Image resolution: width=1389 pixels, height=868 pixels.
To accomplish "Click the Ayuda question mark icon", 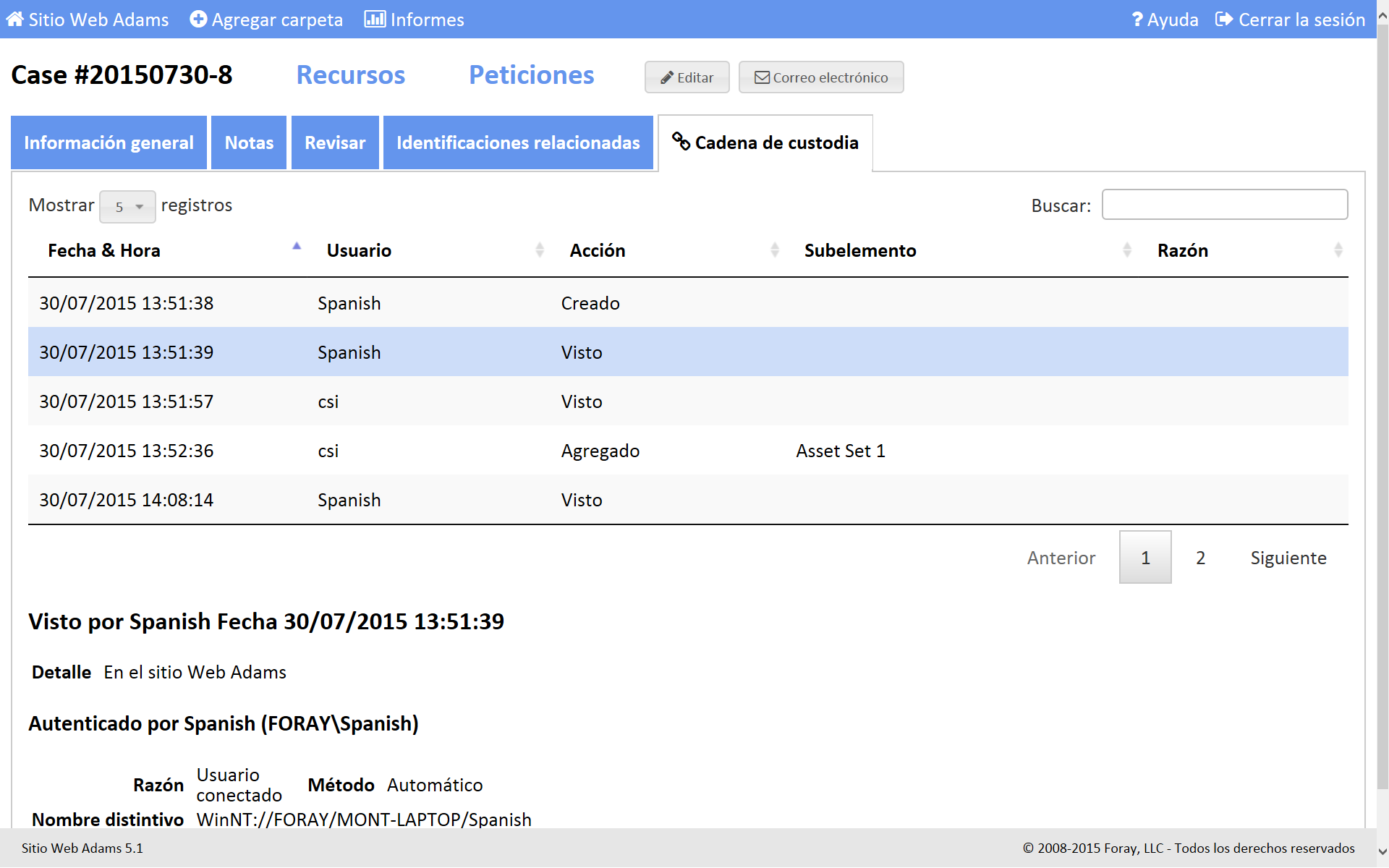I will click(1137, 20).
